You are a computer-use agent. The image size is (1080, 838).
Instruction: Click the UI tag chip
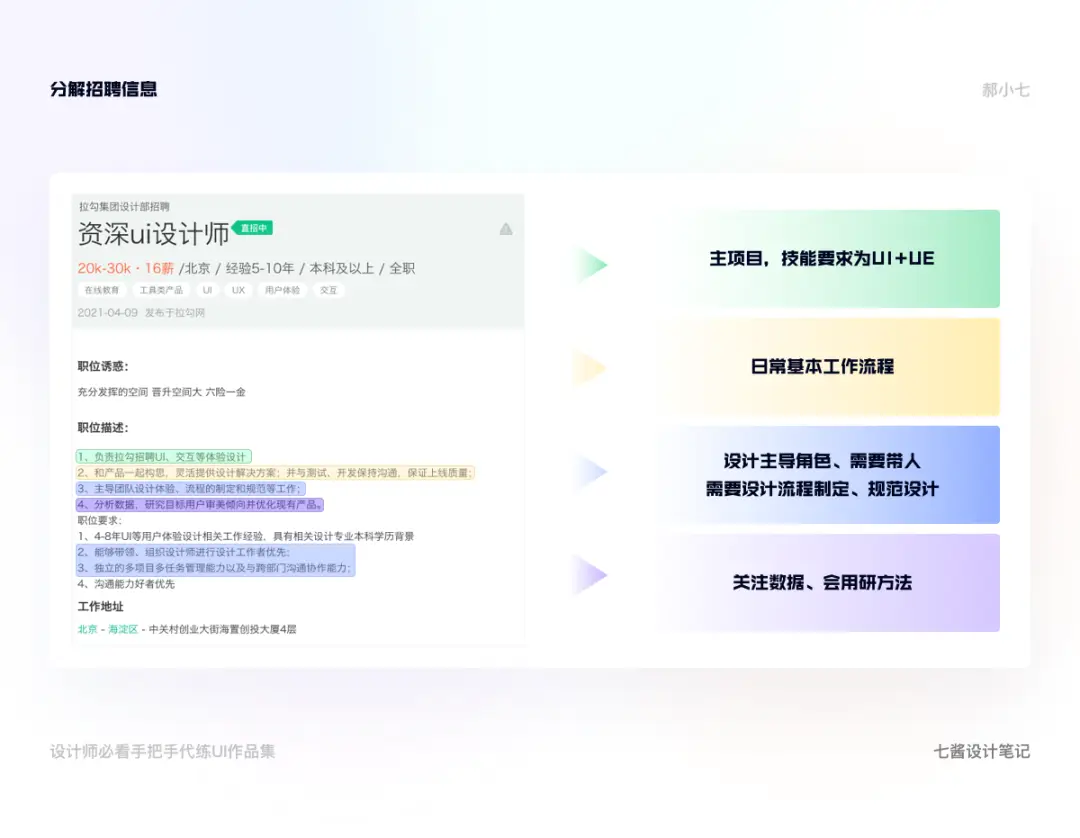[x=207, y=290]
